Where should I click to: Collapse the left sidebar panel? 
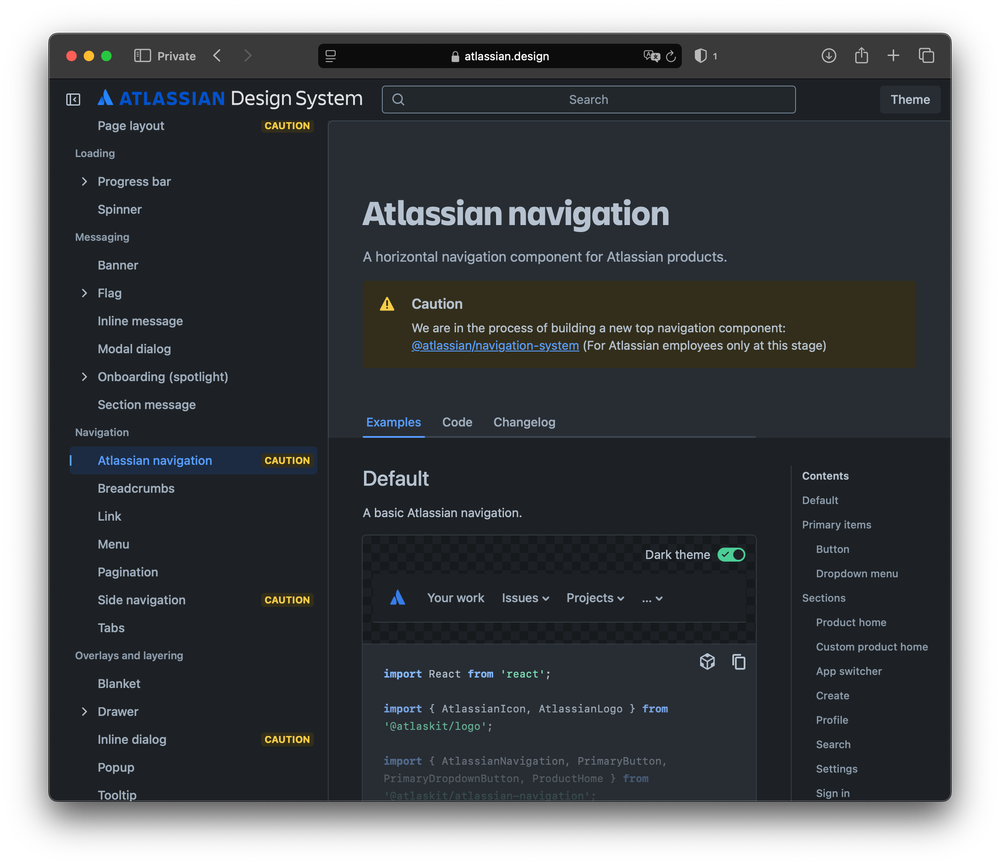72,99
